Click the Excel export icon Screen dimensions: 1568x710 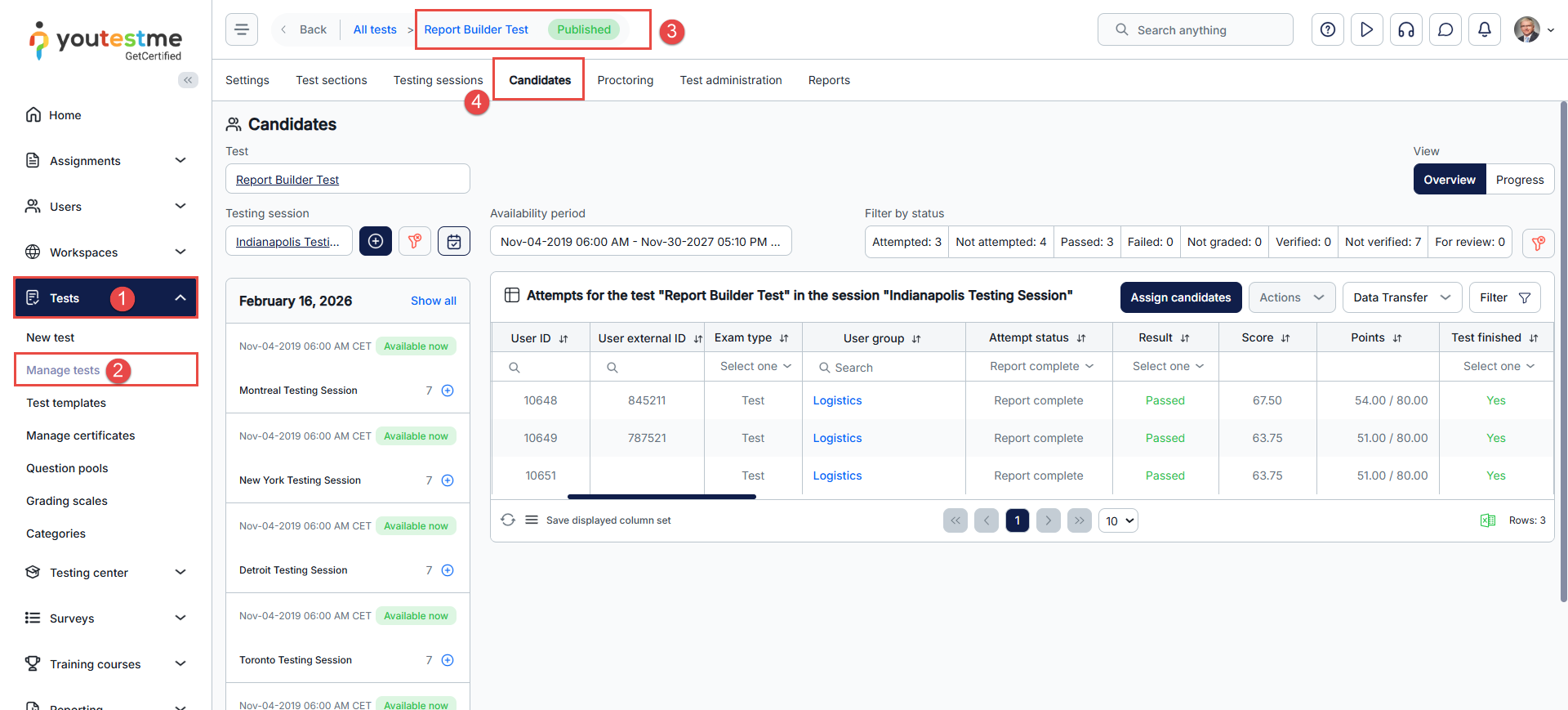[x=1487, y=520]
